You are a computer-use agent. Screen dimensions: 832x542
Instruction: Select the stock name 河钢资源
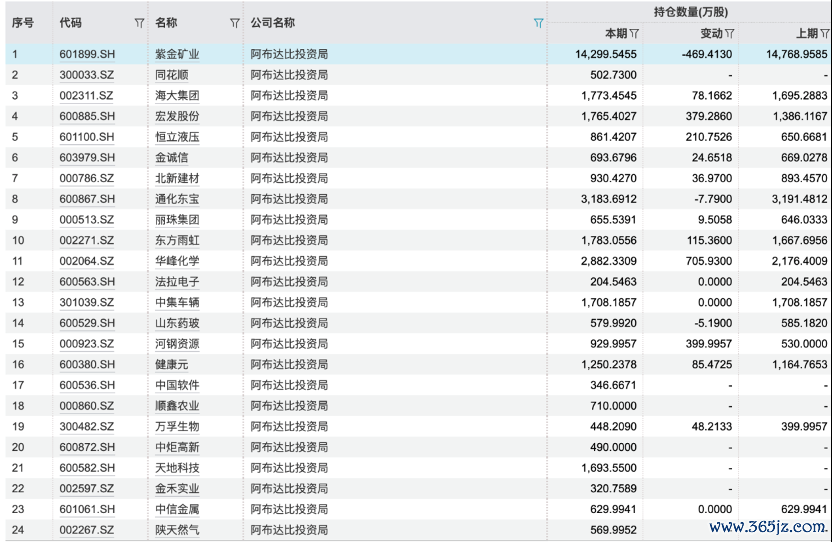click(x=177, y=344)
